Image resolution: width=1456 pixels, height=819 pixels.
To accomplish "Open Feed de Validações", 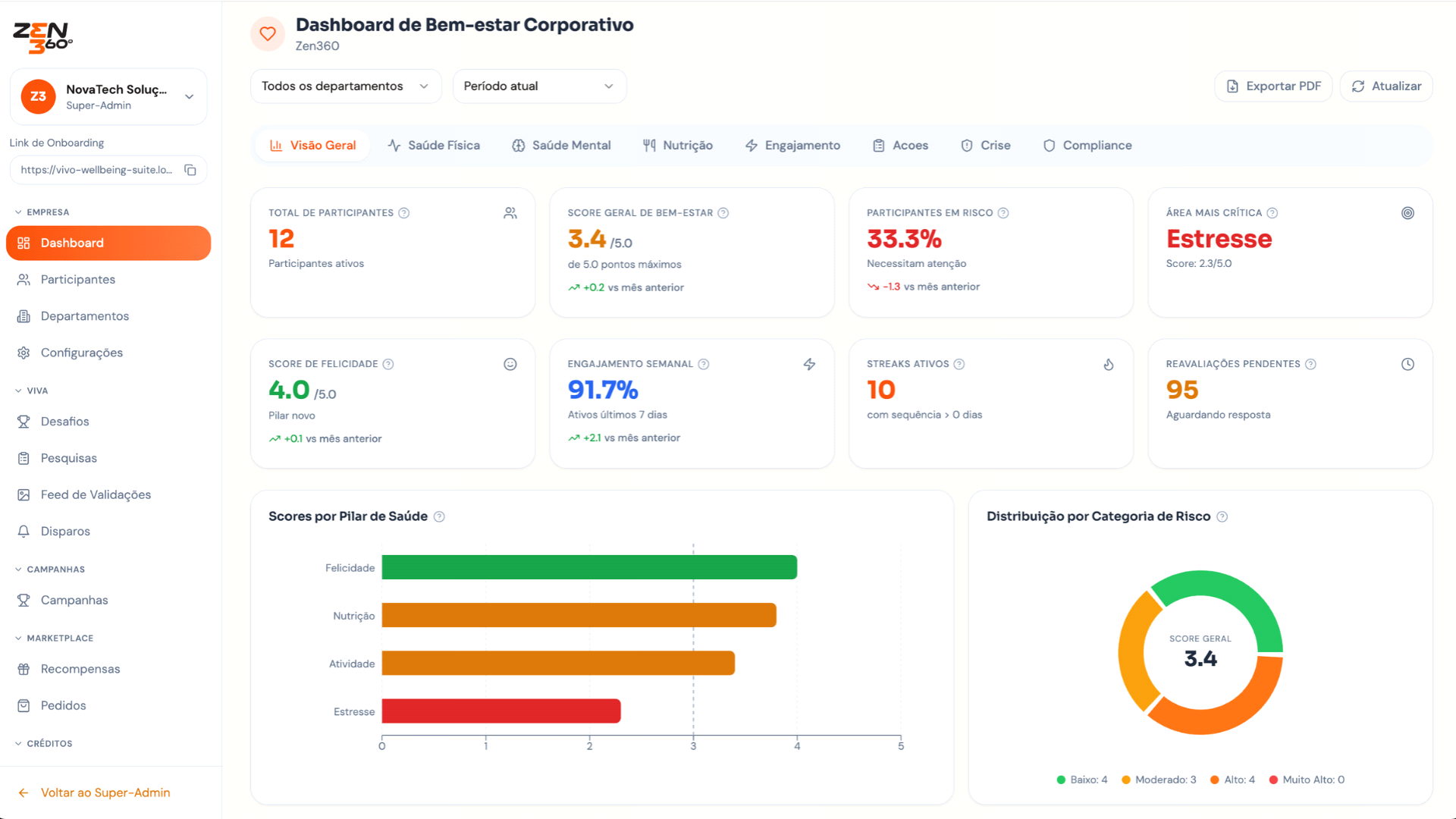I will pyautogui.click(x=108, y=494).
